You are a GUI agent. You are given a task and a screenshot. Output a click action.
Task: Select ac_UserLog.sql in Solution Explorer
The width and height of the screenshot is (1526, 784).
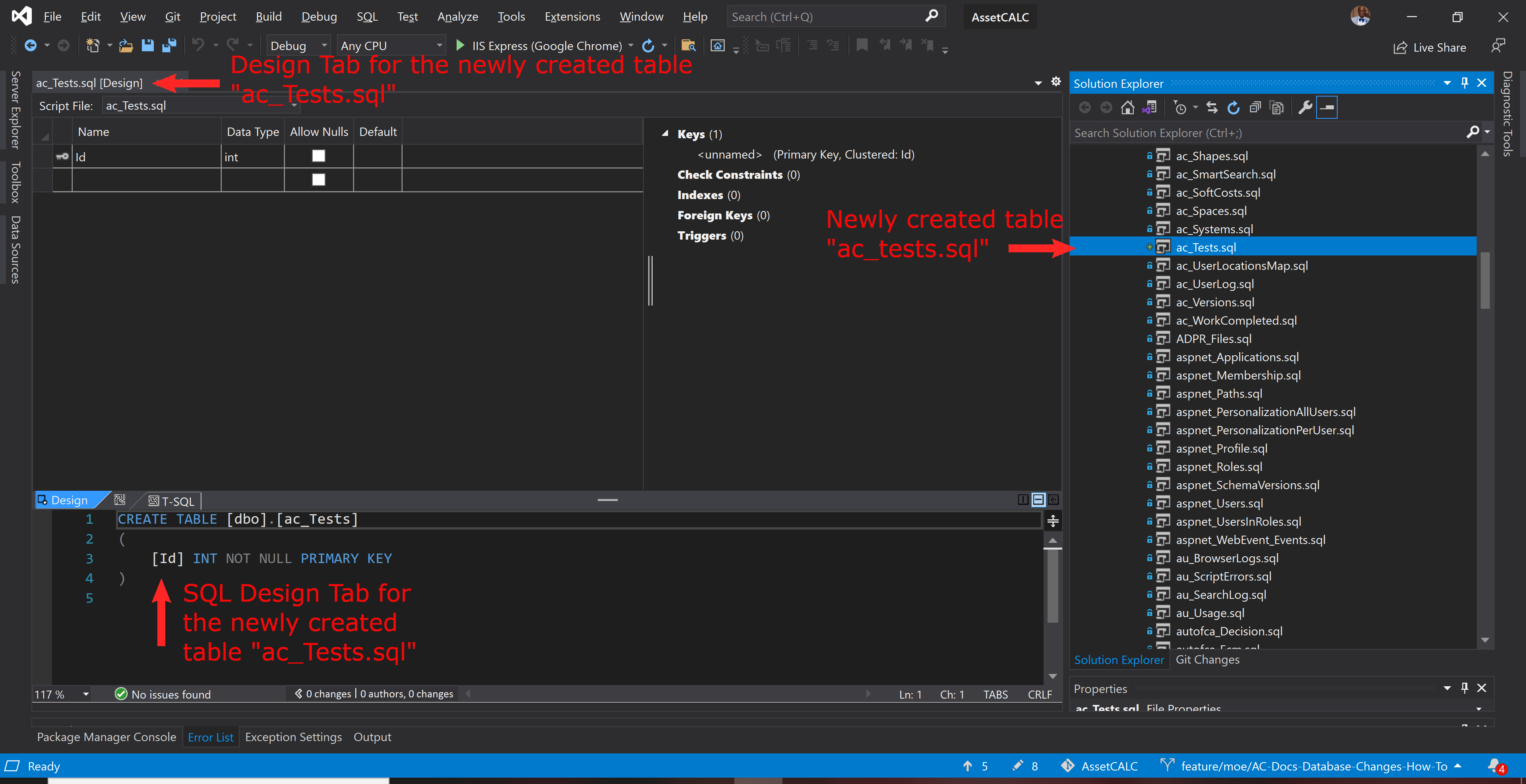coord(1214,284)
